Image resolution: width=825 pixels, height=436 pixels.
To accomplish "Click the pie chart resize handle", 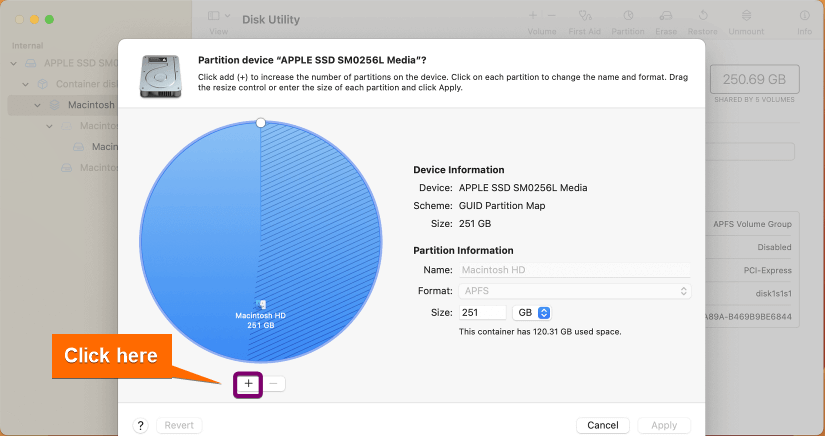I will (260, 123).
